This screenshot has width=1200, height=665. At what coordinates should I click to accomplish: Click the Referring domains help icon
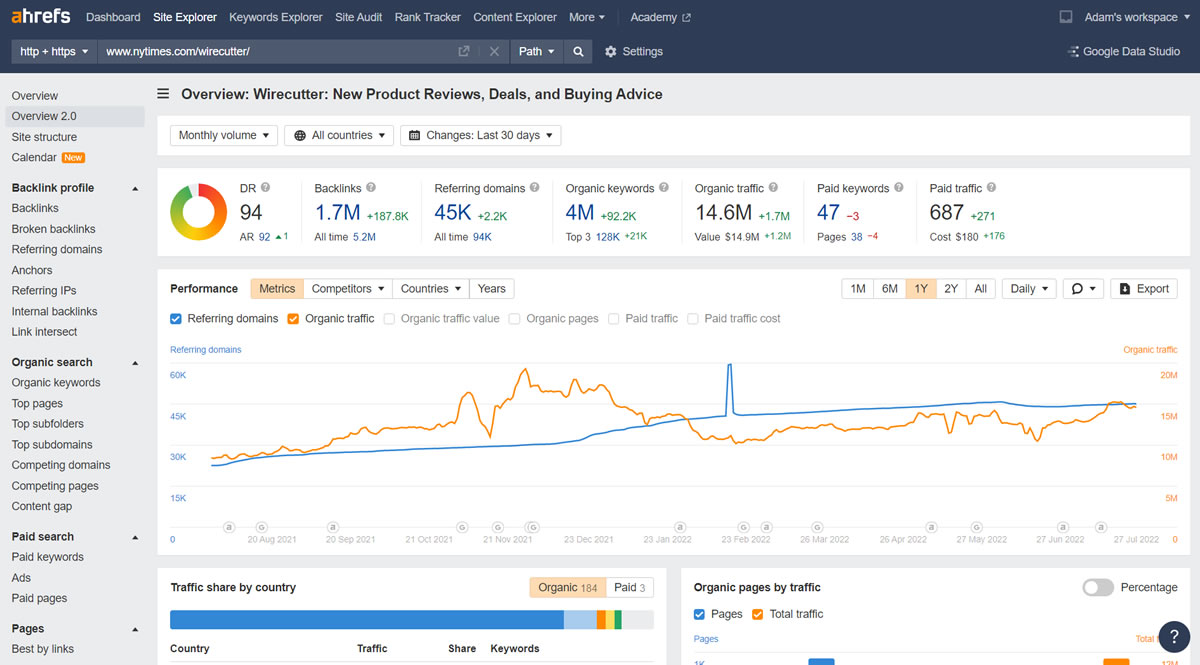534,187
